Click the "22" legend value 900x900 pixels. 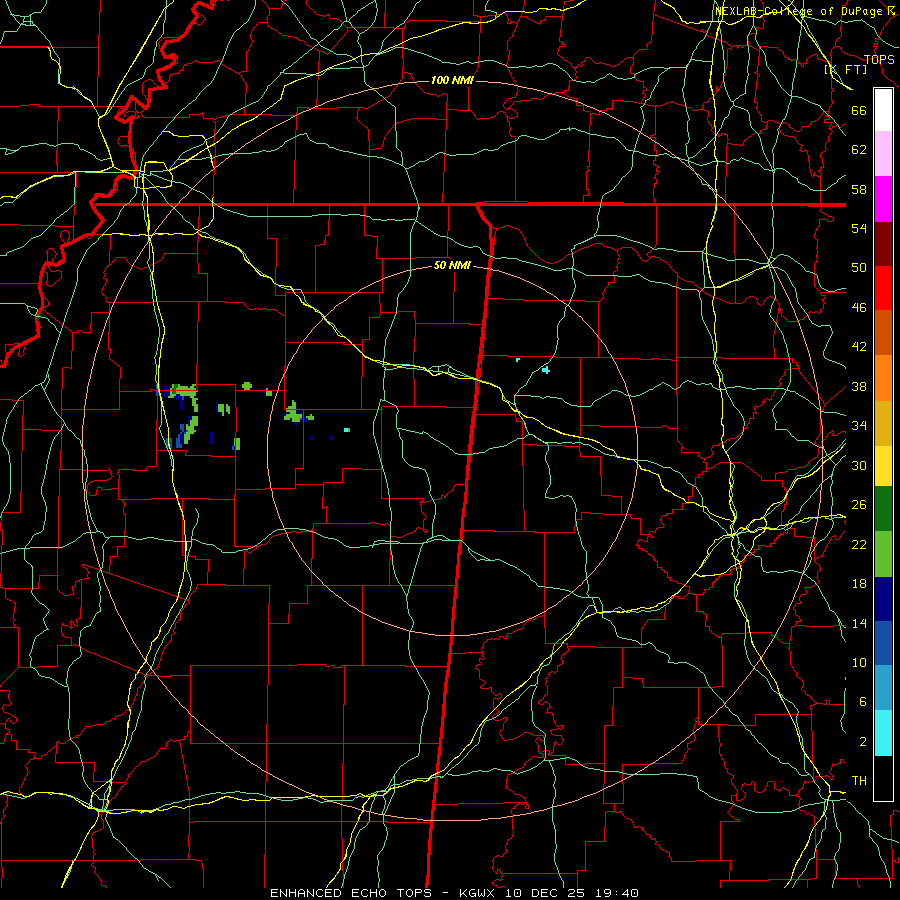859,544
